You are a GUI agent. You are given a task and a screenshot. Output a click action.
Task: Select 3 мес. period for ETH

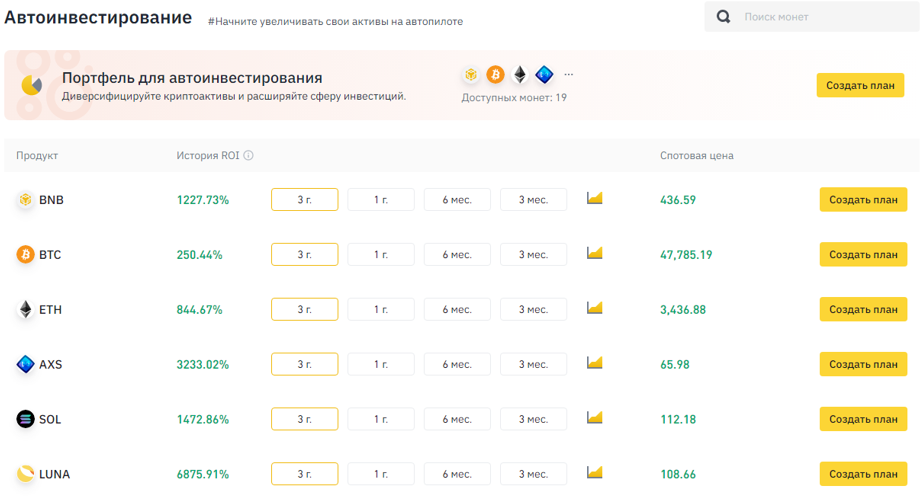point(533,310)
